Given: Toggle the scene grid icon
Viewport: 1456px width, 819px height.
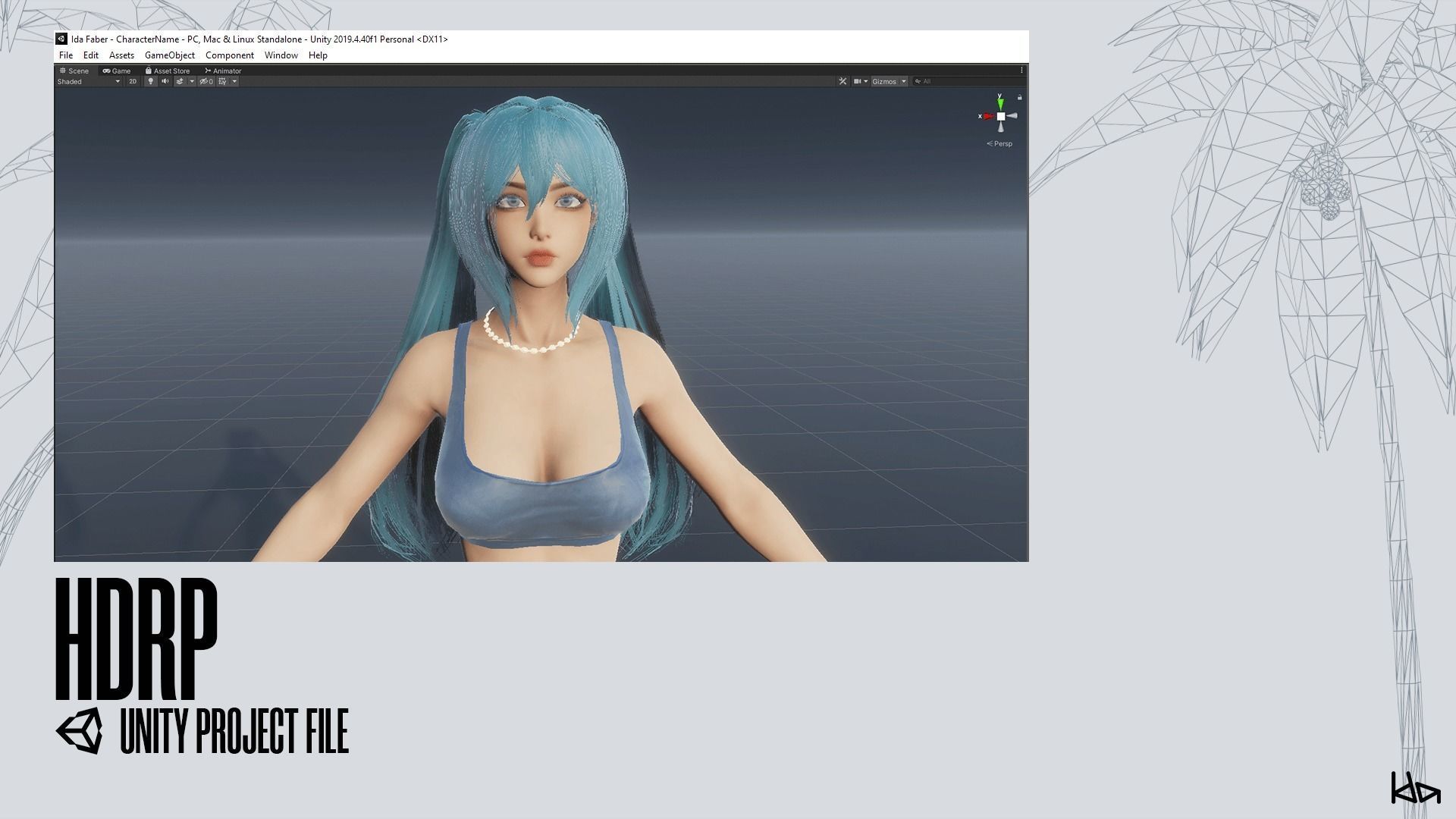Looking at the screenshot, I should click(222, 82).
